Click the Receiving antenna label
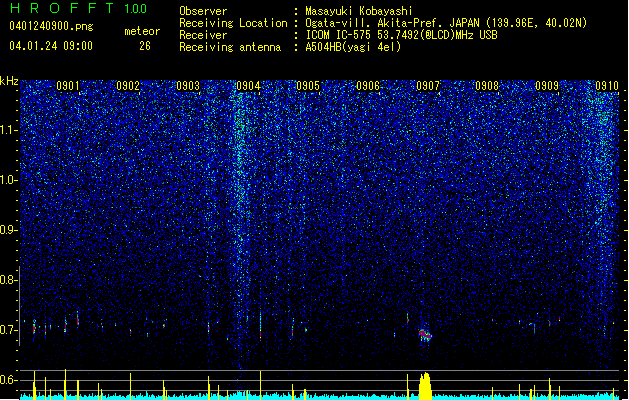This screenshot has width=629, height=400. click(230, 47)
